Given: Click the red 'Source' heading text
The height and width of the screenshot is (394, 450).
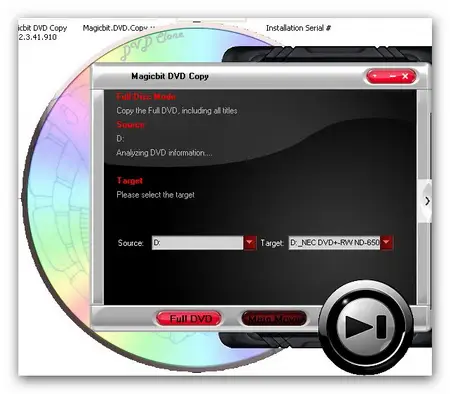Looking at the screenshot, I should (x=130, y=125).
